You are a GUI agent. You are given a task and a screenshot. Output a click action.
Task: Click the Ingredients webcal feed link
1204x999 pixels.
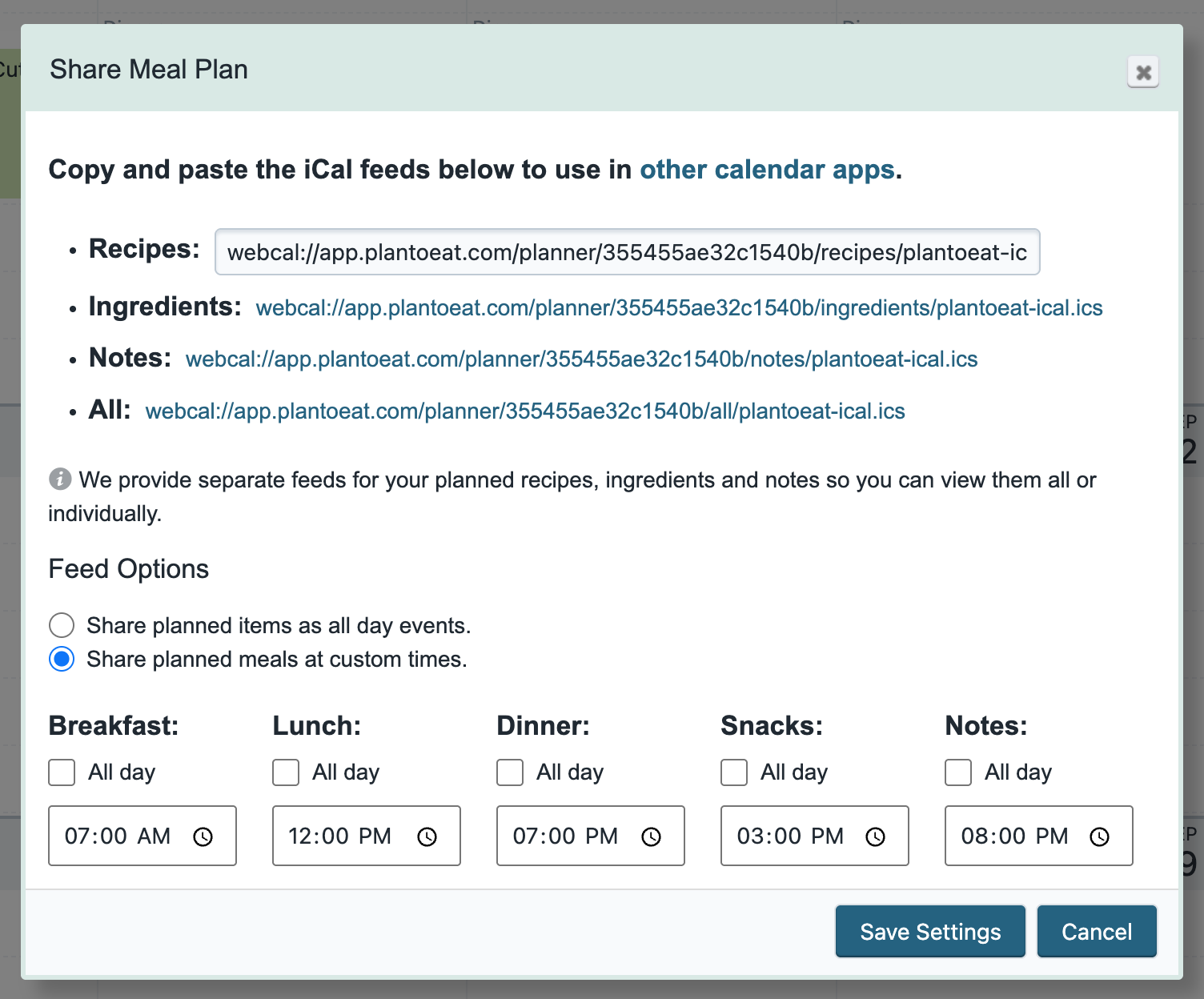[679, 308]
